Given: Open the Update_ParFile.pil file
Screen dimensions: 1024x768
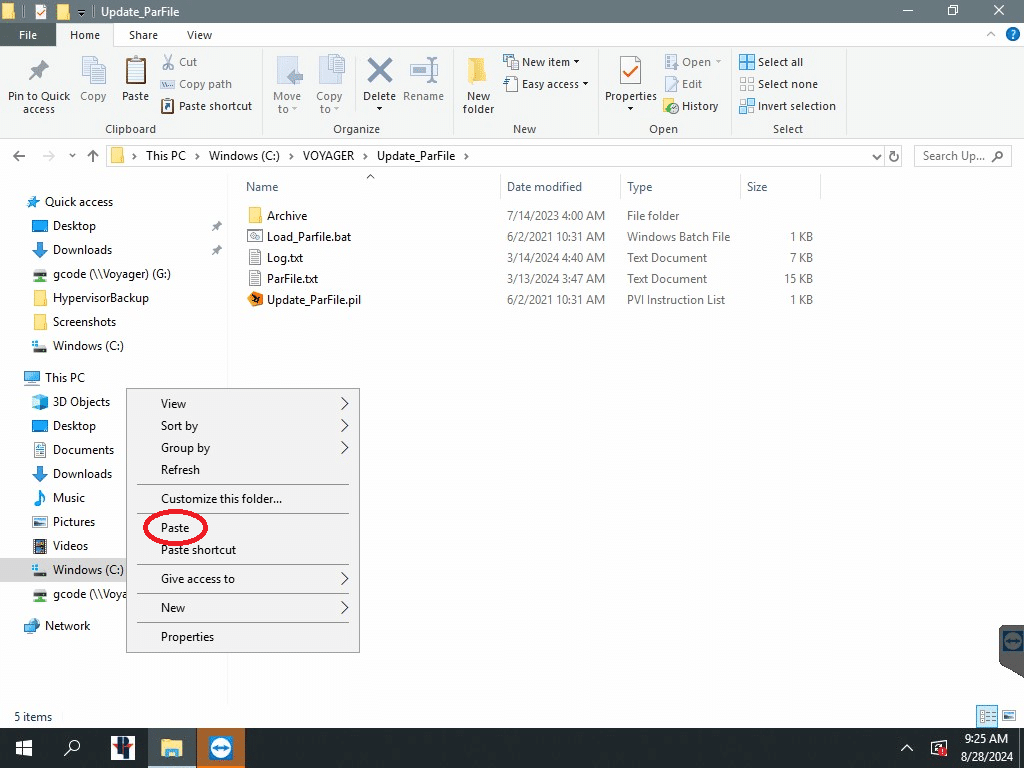Looking at the screenshot, I should tap(313, 300).
